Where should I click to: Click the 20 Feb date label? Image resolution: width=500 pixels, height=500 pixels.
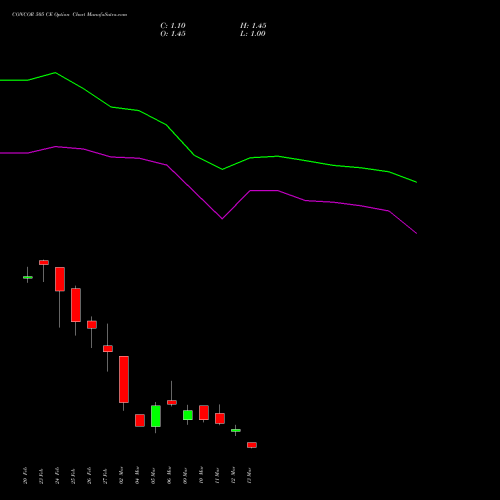click(26, 476)
